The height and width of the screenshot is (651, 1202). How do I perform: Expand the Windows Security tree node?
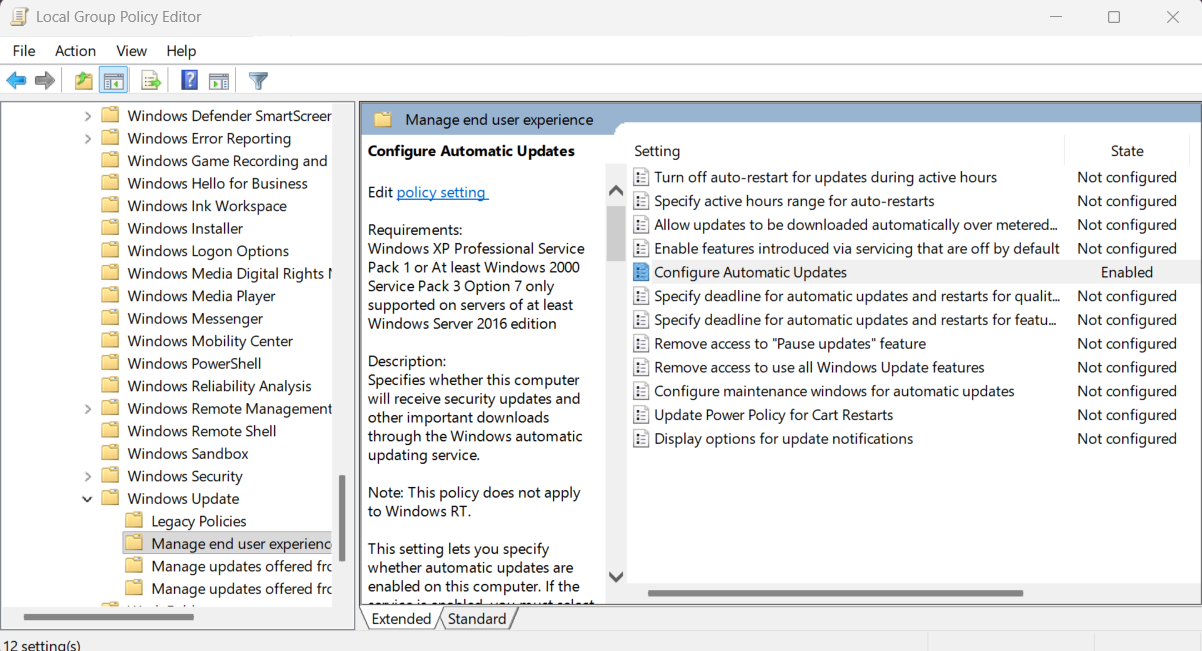(x=87, y=476)
